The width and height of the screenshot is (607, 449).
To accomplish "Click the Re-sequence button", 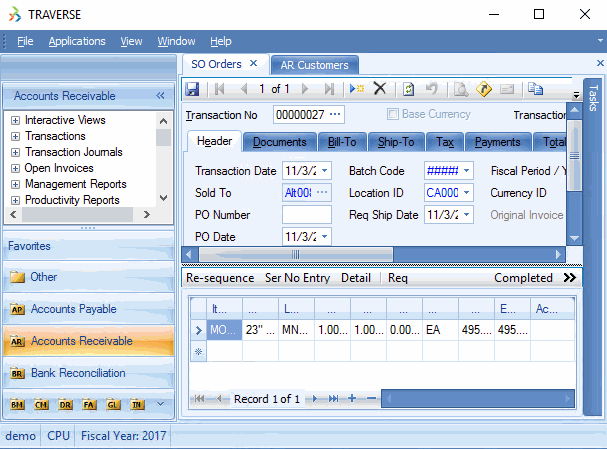I will (x=220, y=278).
